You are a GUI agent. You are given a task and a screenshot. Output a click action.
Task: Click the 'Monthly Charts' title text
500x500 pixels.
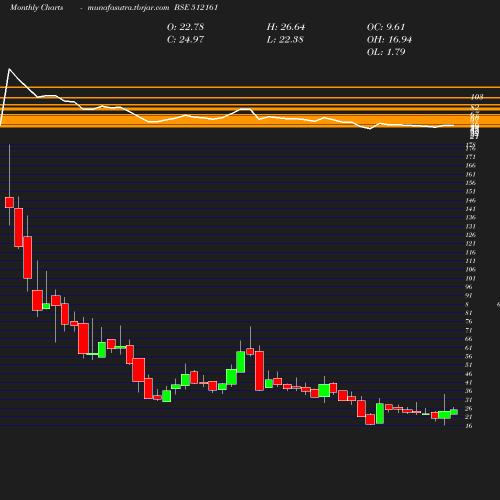coord(37,8)
